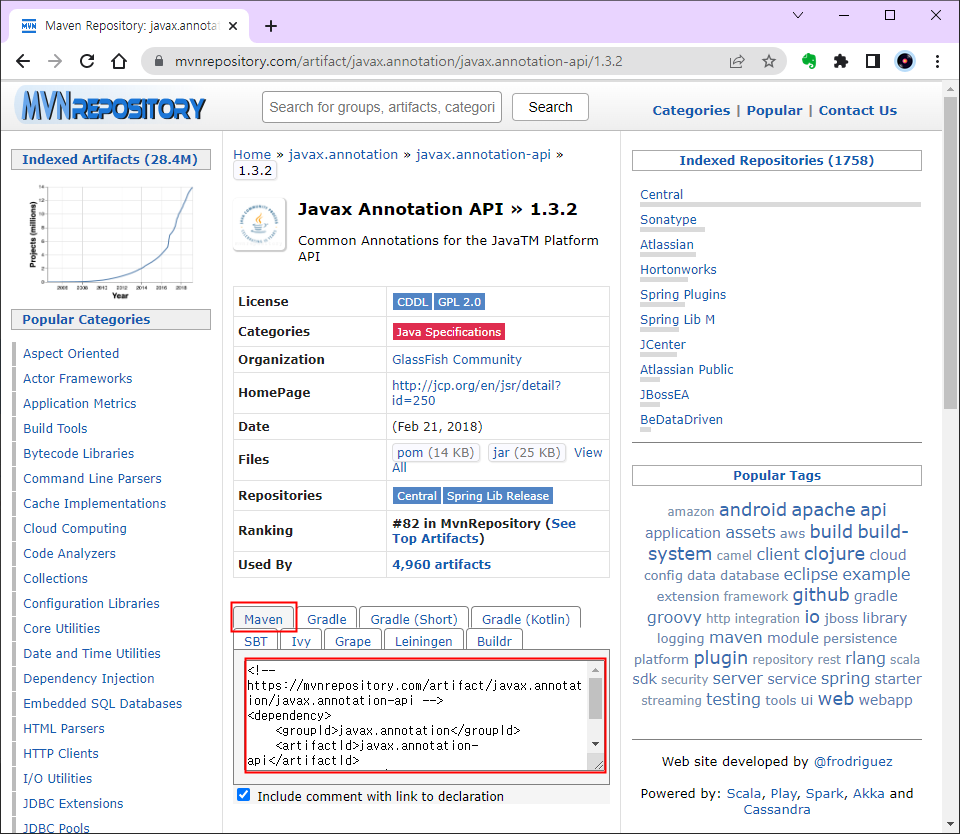960x834 pixels.
Task: Click inside the Maven dependency snippet
Action: pyautogui.click(x=416, y=715)
